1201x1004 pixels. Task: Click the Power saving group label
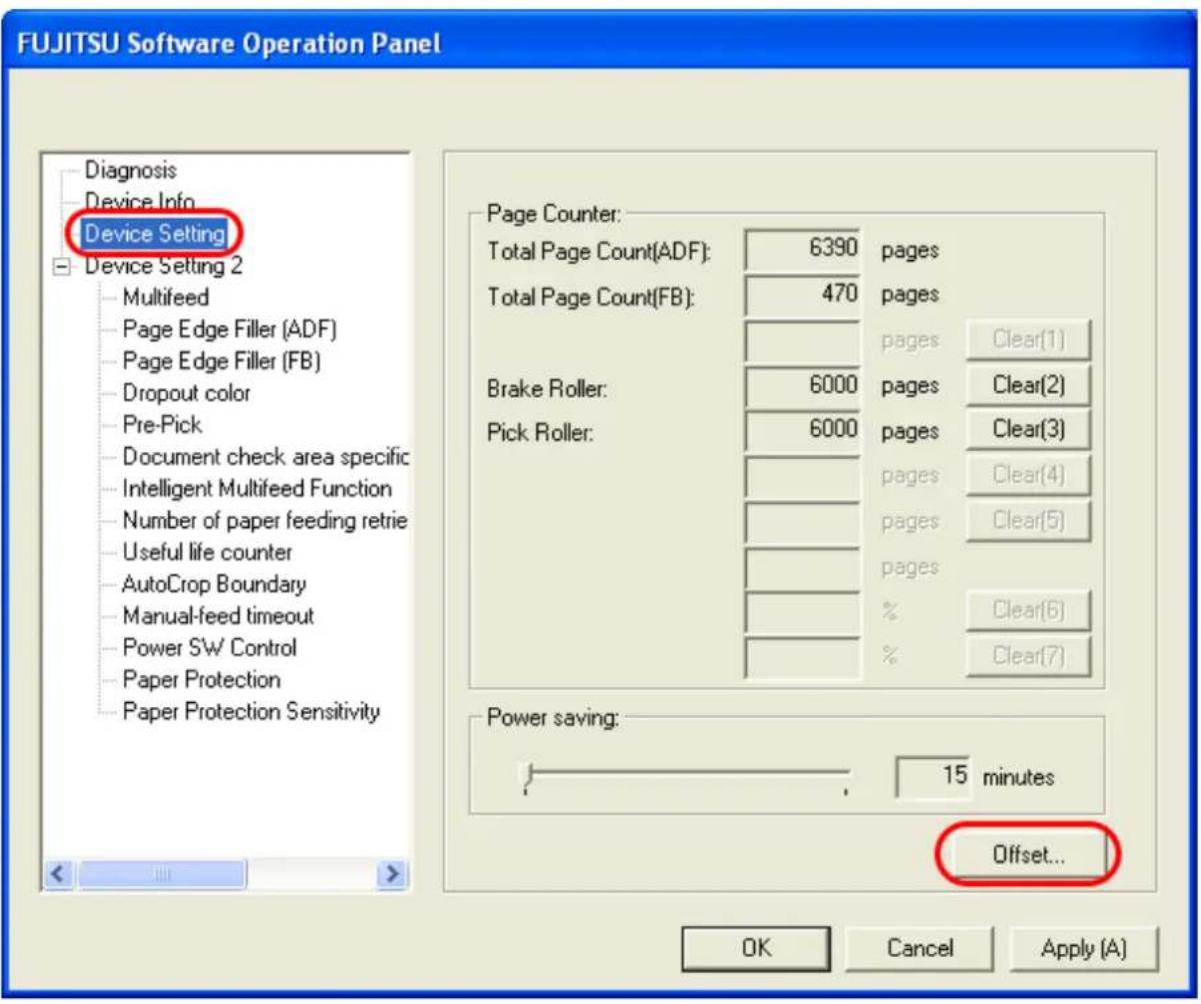coord(553,718)
